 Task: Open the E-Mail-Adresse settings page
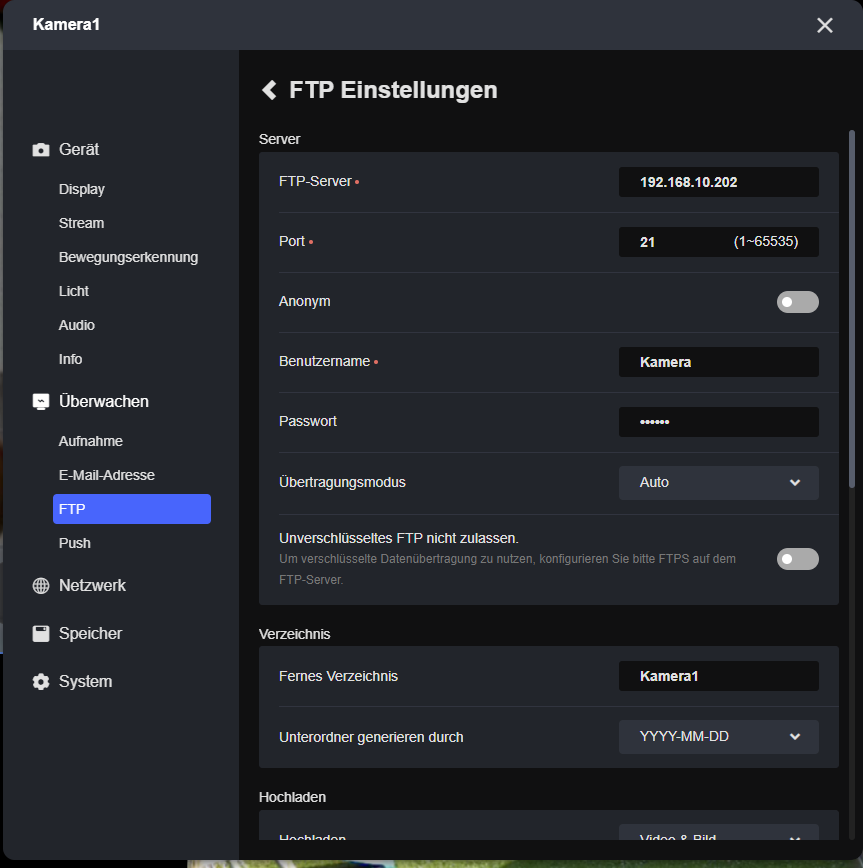pos(107,475)
